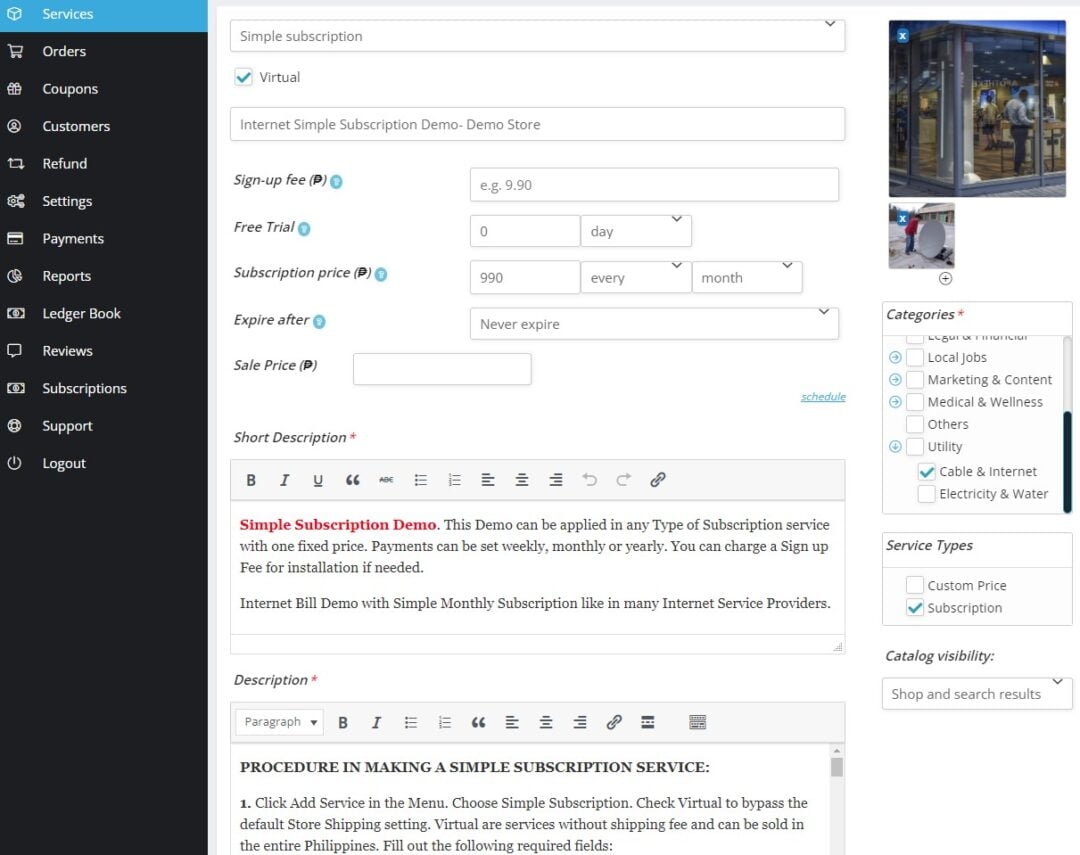This screenshot has width=1080, height=855.
Task: Align left in Description editor
Action: coord(512,723)
